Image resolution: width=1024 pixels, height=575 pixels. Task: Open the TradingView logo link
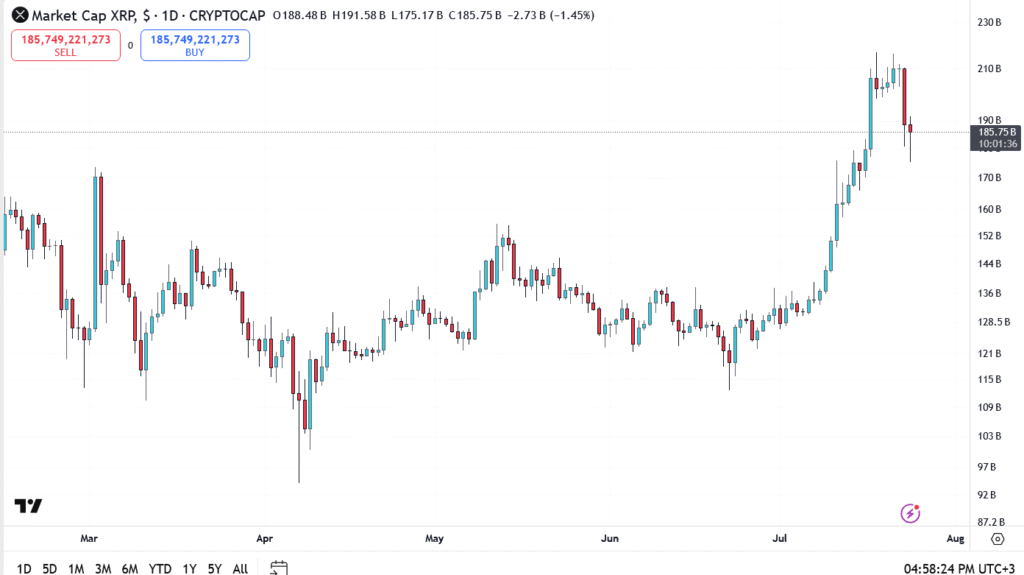[x=28, y=506]
